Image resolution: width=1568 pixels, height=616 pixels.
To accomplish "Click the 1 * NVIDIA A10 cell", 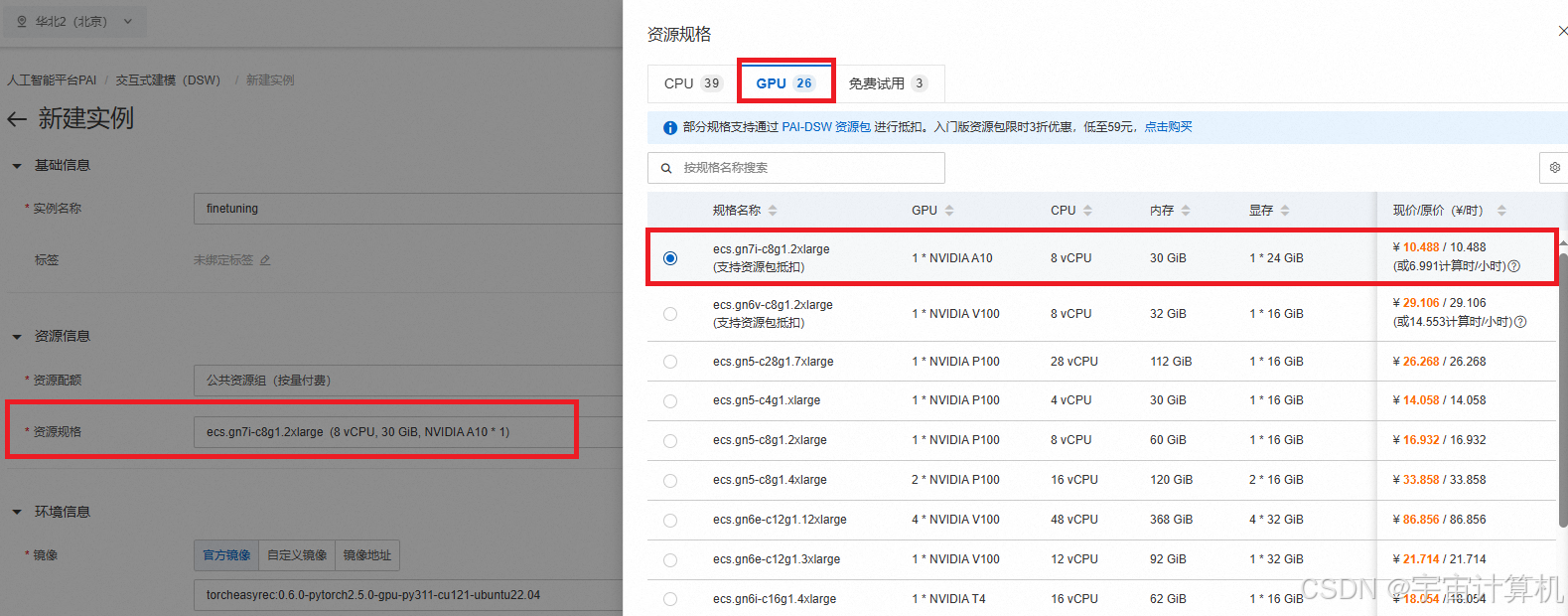I will pyautogui.click(x=952, y=258).
